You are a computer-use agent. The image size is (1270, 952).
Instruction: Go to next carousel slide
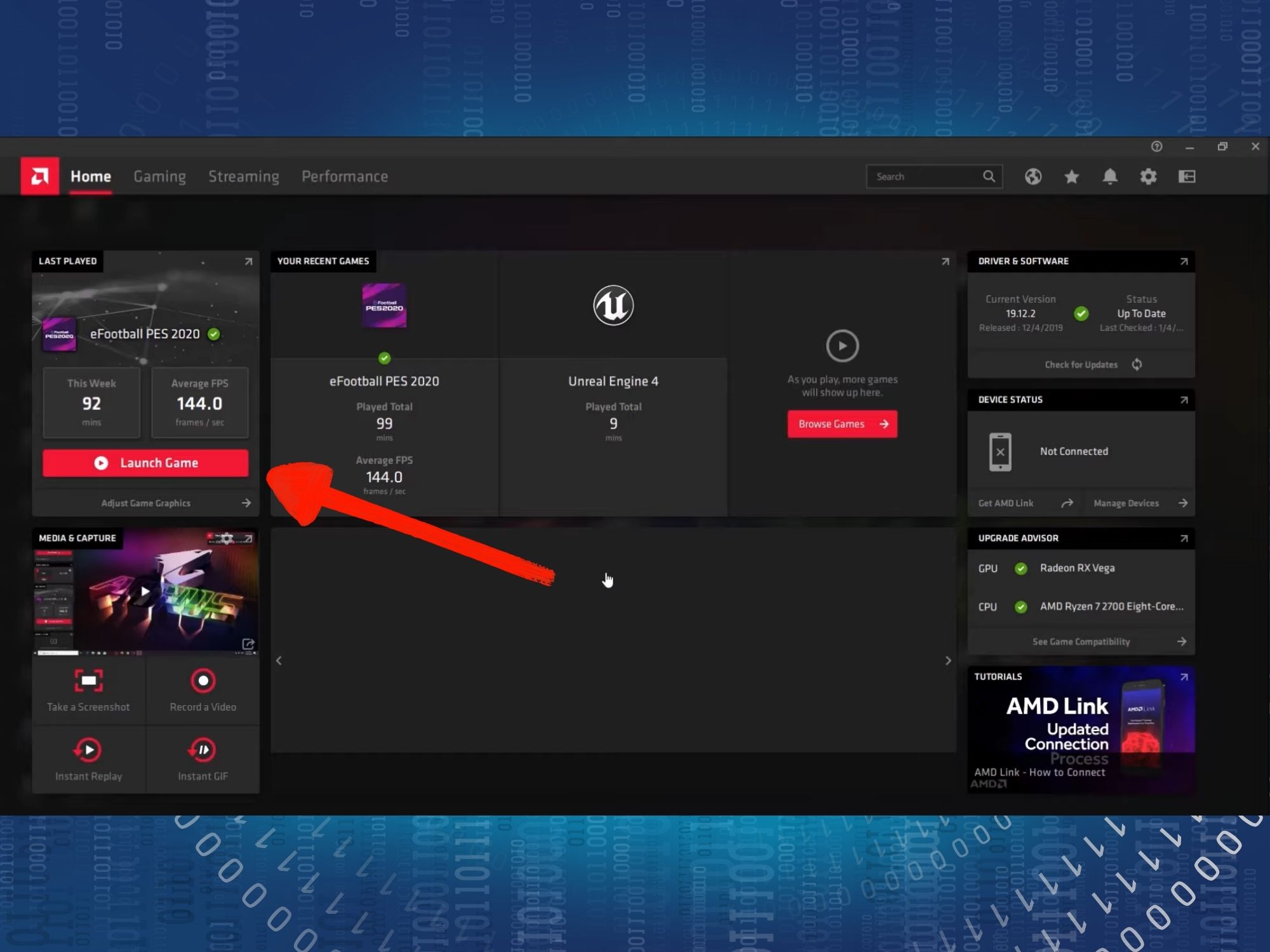[948, 661]
